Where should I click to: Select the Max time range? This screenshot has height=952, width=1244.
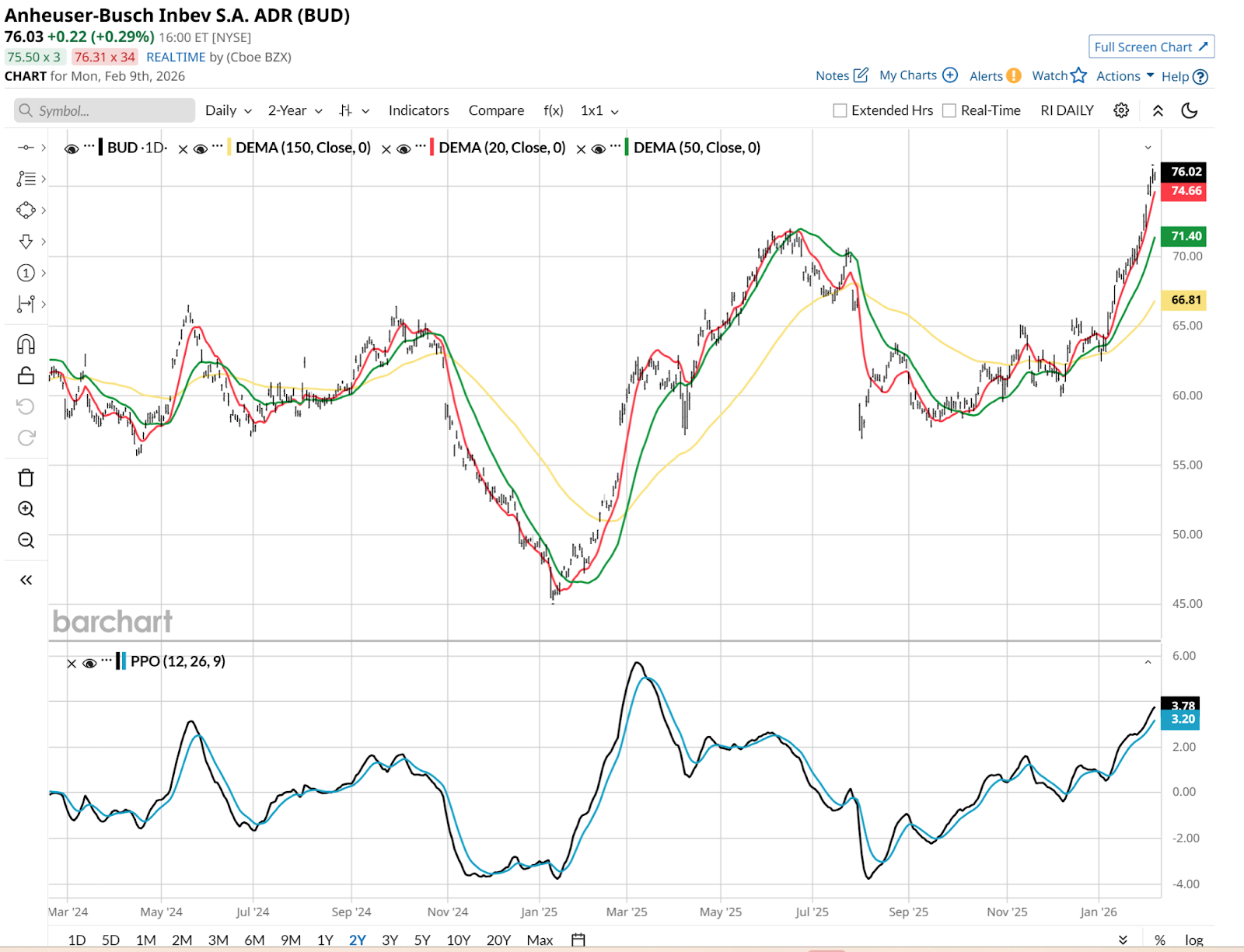[540, 940]
